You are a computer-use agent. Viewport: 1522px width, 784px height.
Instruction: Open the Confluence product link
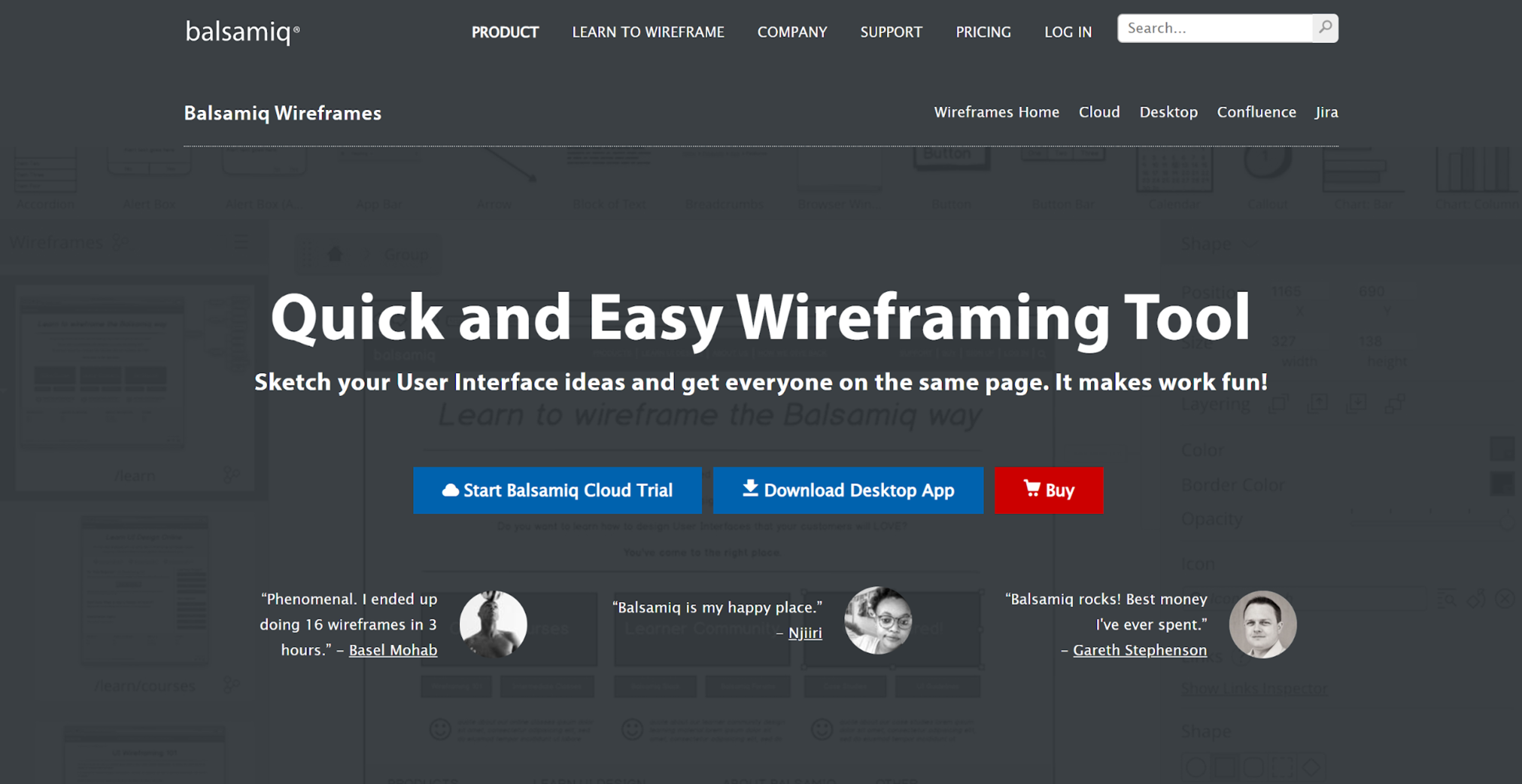[x=1256, y=112]
